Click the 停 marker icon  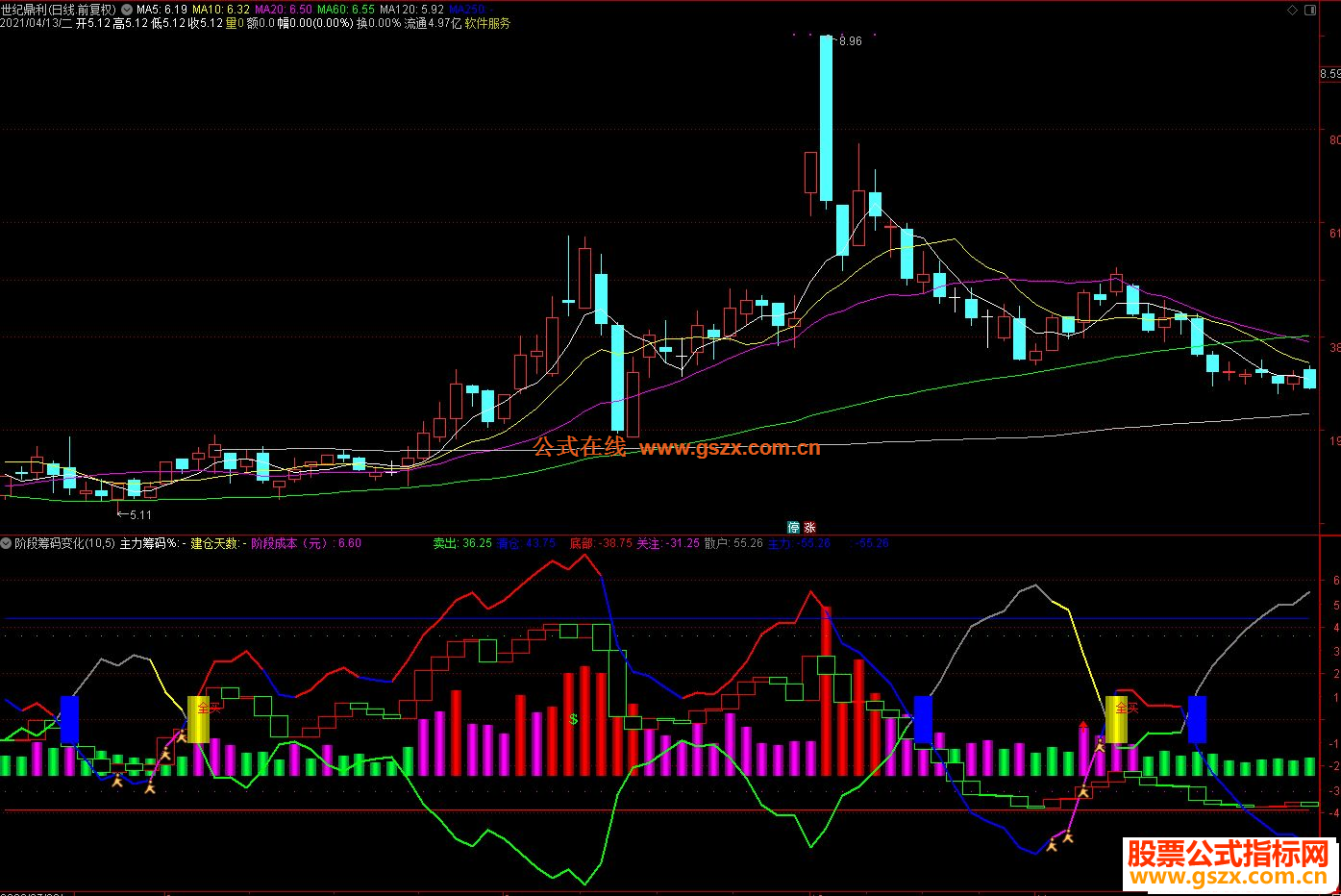[793, 527]
